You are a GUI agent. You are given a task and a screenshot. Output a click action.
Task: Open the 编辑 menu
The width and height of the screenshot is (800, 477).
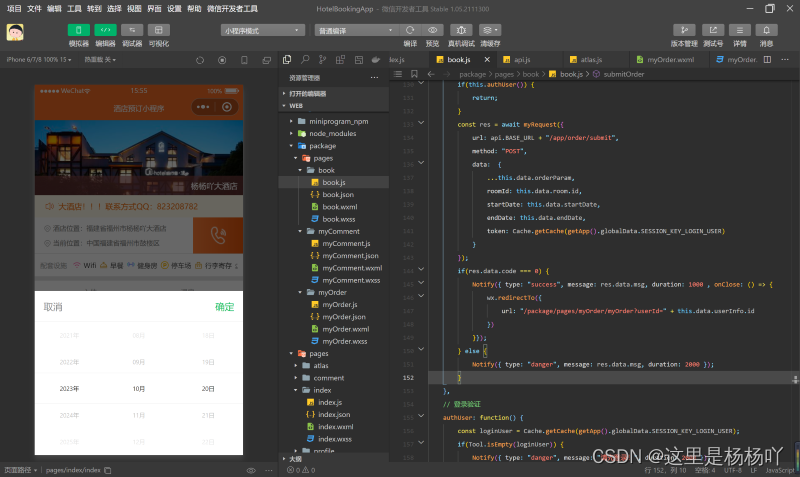click(x=54, y=9)
